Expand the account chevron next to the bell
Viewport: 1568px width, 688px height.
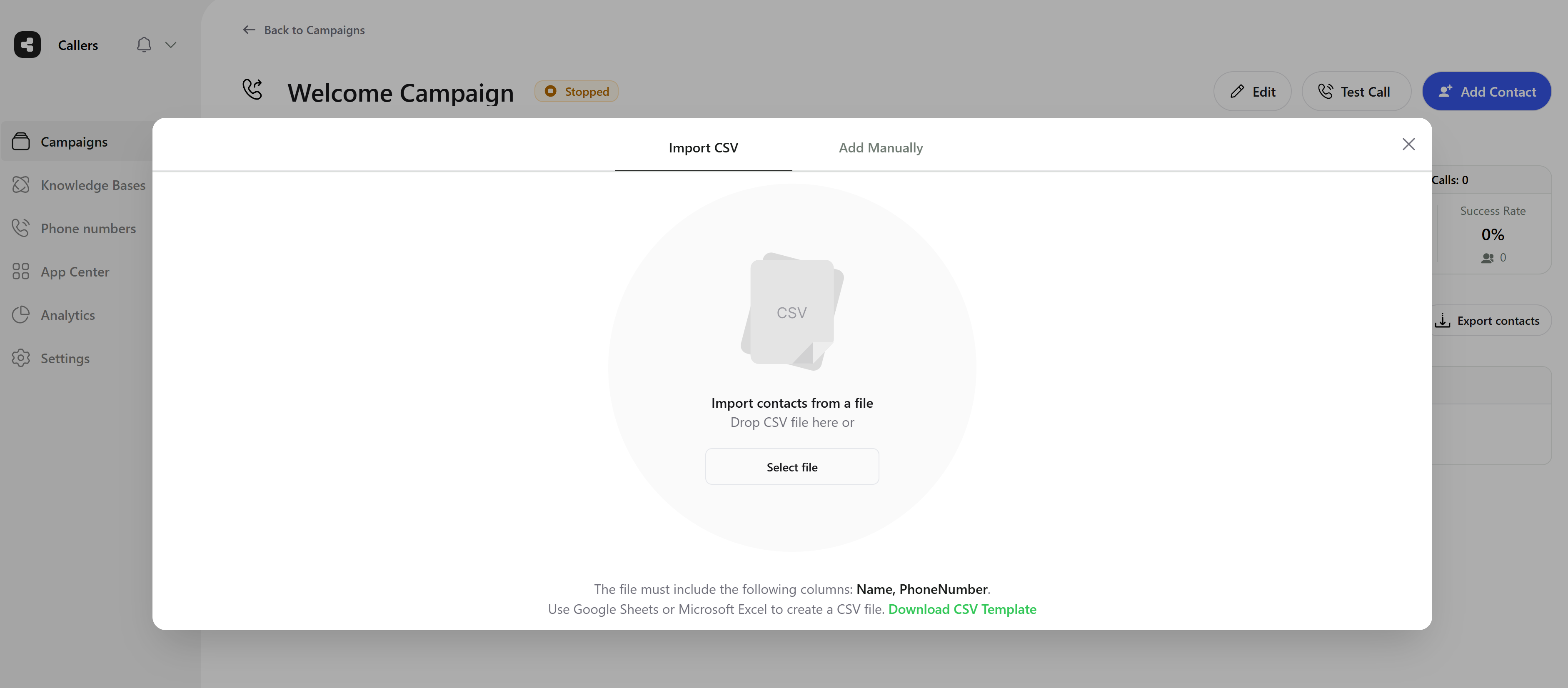tap(171, 45)
